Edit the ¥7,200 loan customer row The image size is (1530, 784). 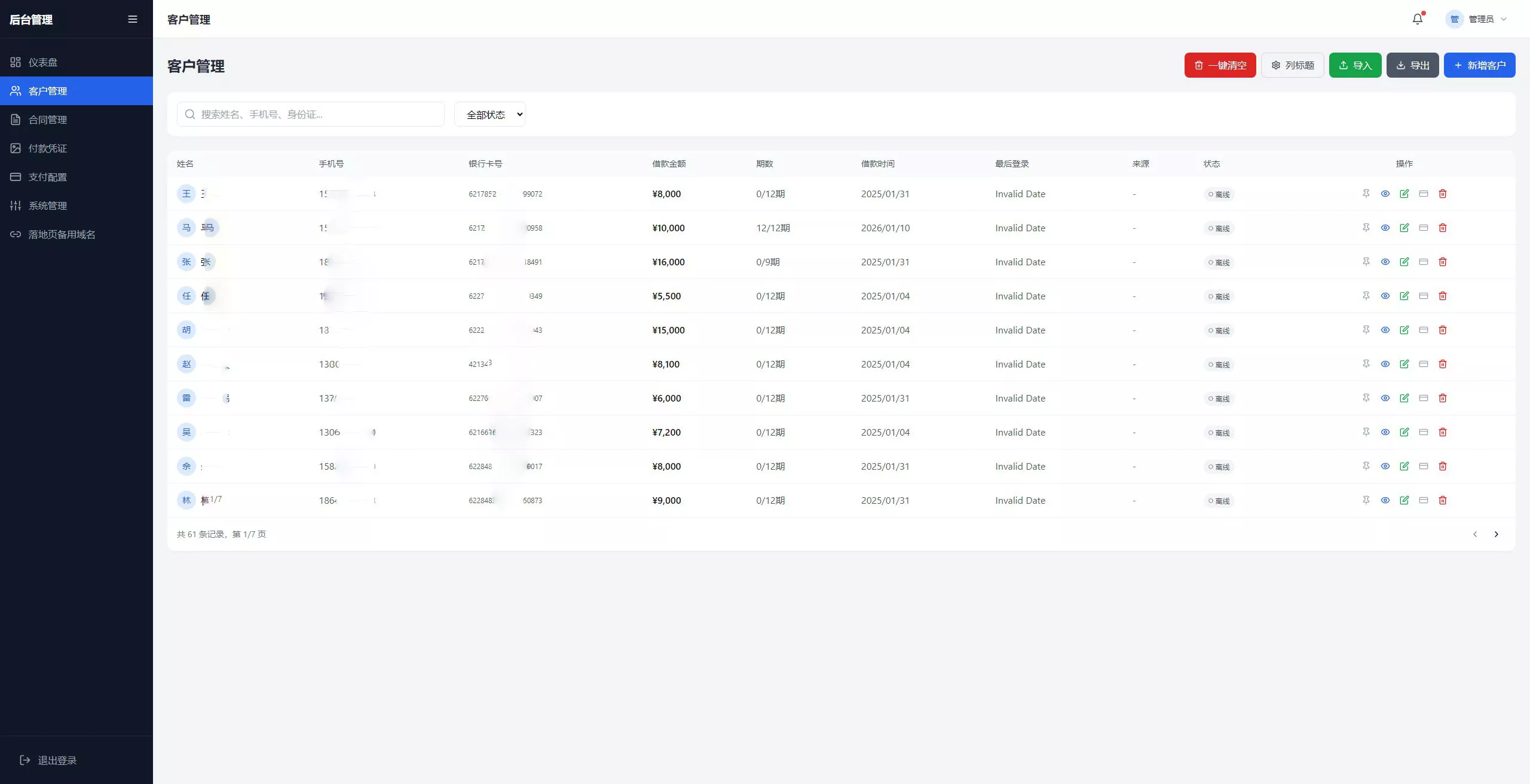click(x=1404, y=432)
